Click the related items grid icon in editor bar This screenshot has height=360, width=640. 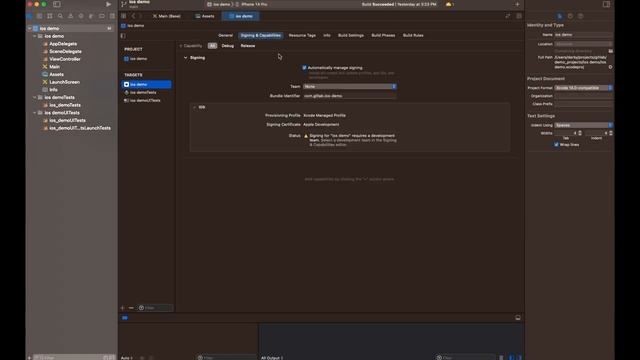tap(124, 16)
